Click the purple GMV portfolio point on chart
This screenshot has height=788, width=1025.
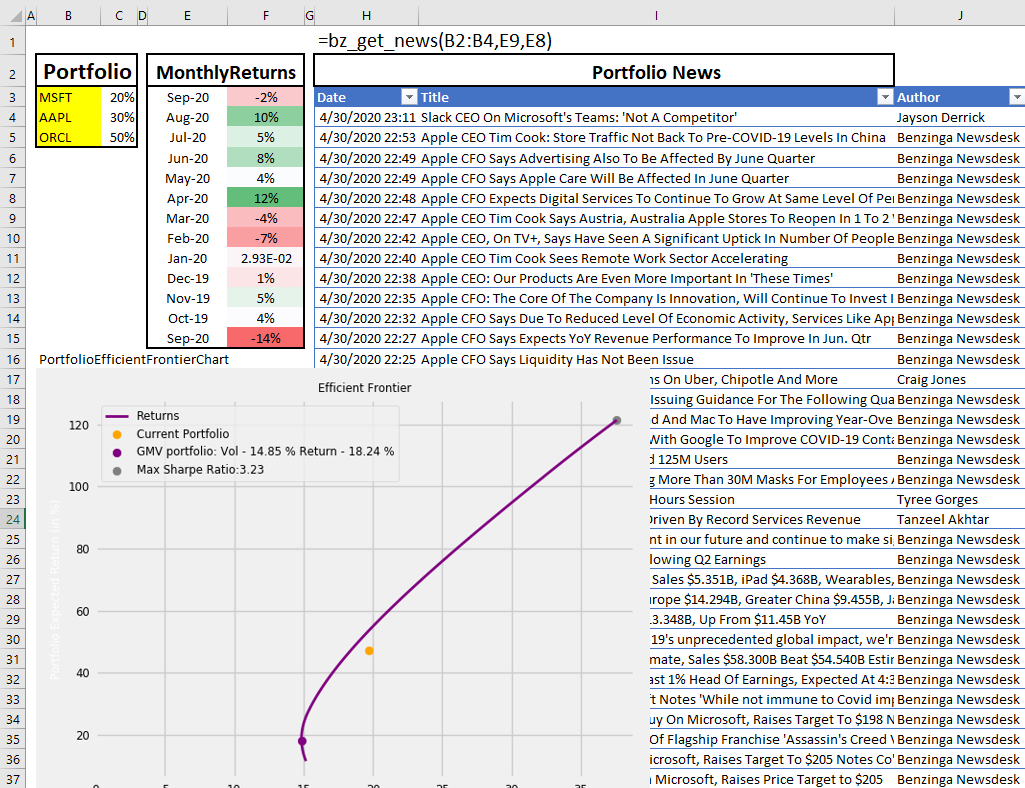[302, 741]
